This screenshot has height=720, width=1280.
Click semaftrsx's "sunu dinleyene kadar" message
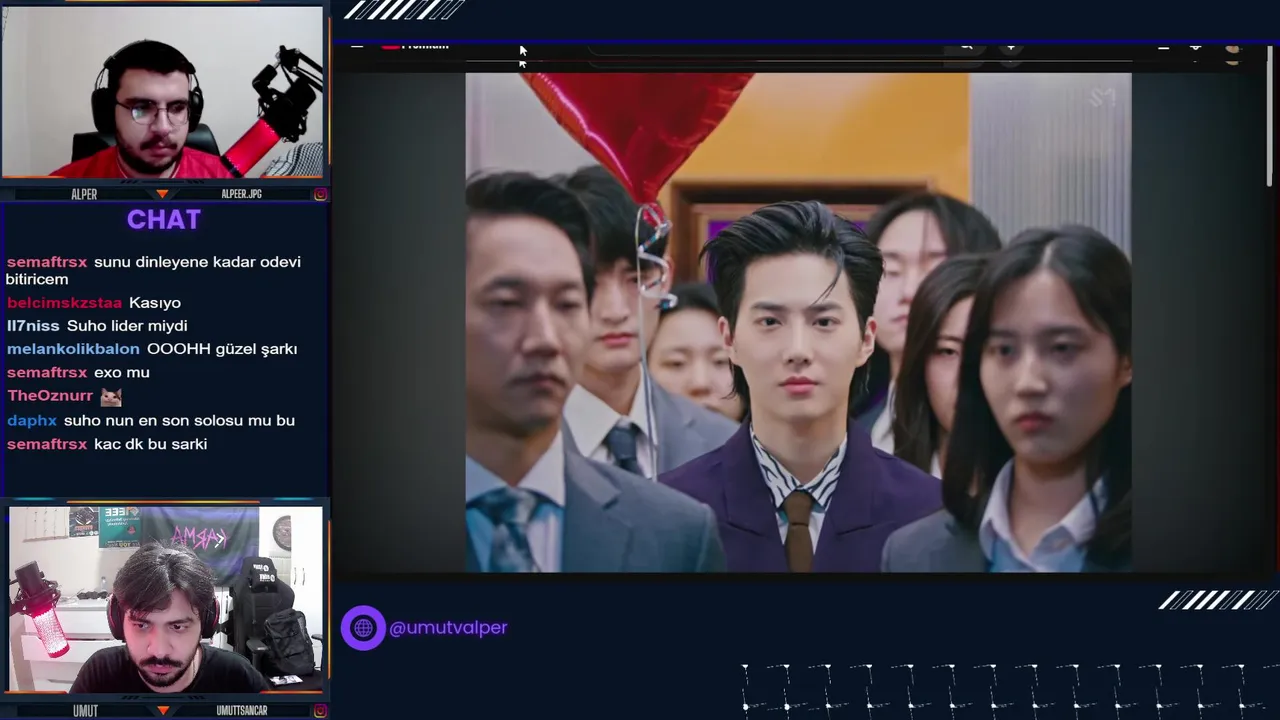tap(153, 270)
